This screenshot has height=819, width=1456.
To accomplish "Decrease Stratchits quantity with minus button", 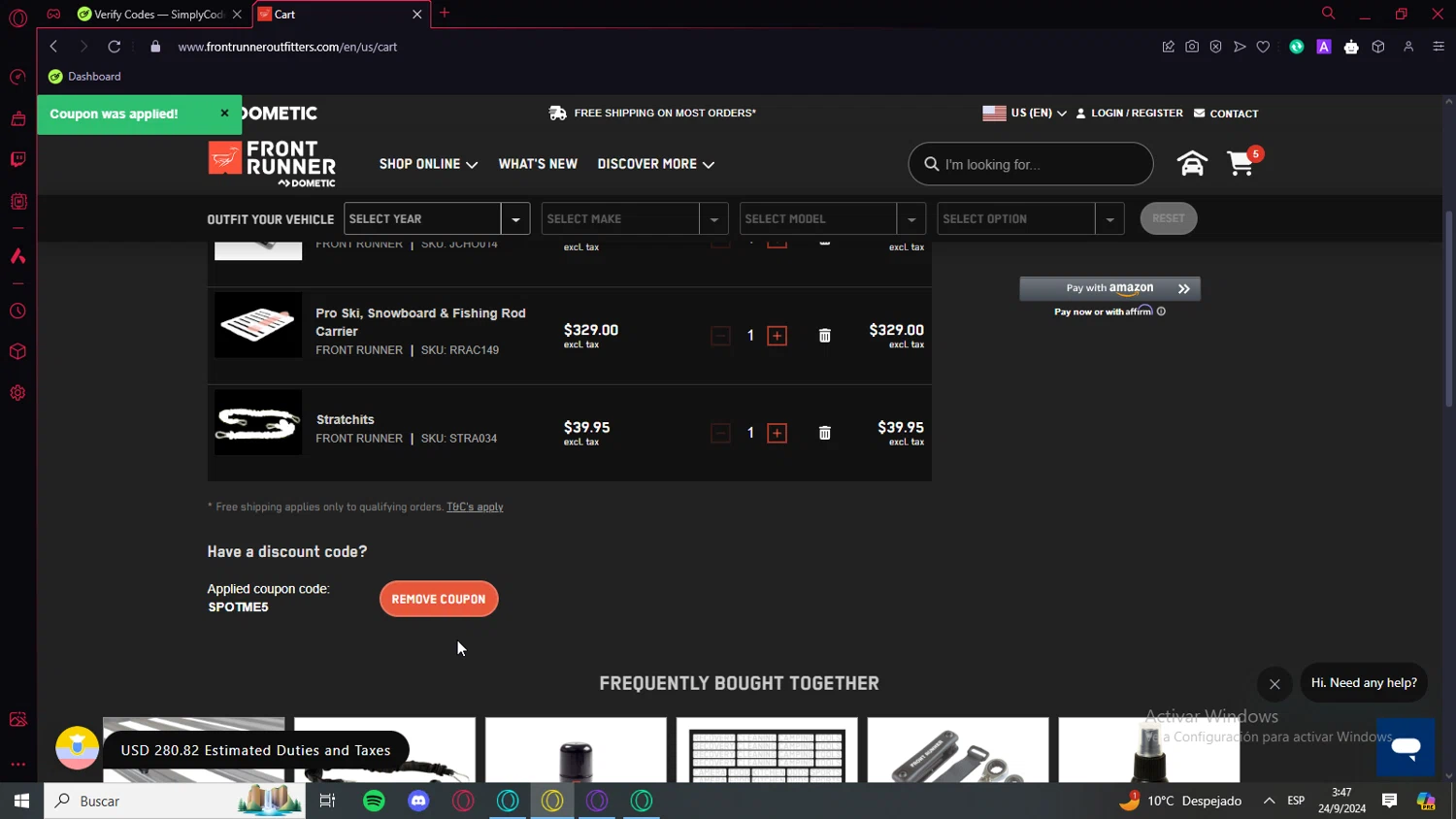I will [720, 433].
